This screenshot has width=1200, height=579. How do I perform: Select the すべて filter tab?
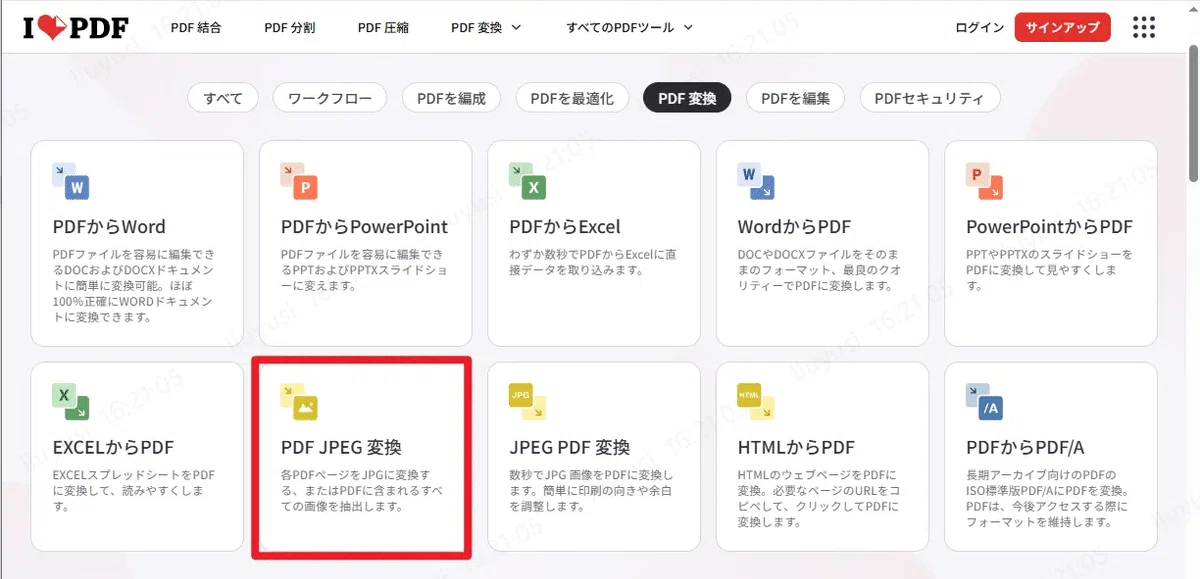click(223, 98)
